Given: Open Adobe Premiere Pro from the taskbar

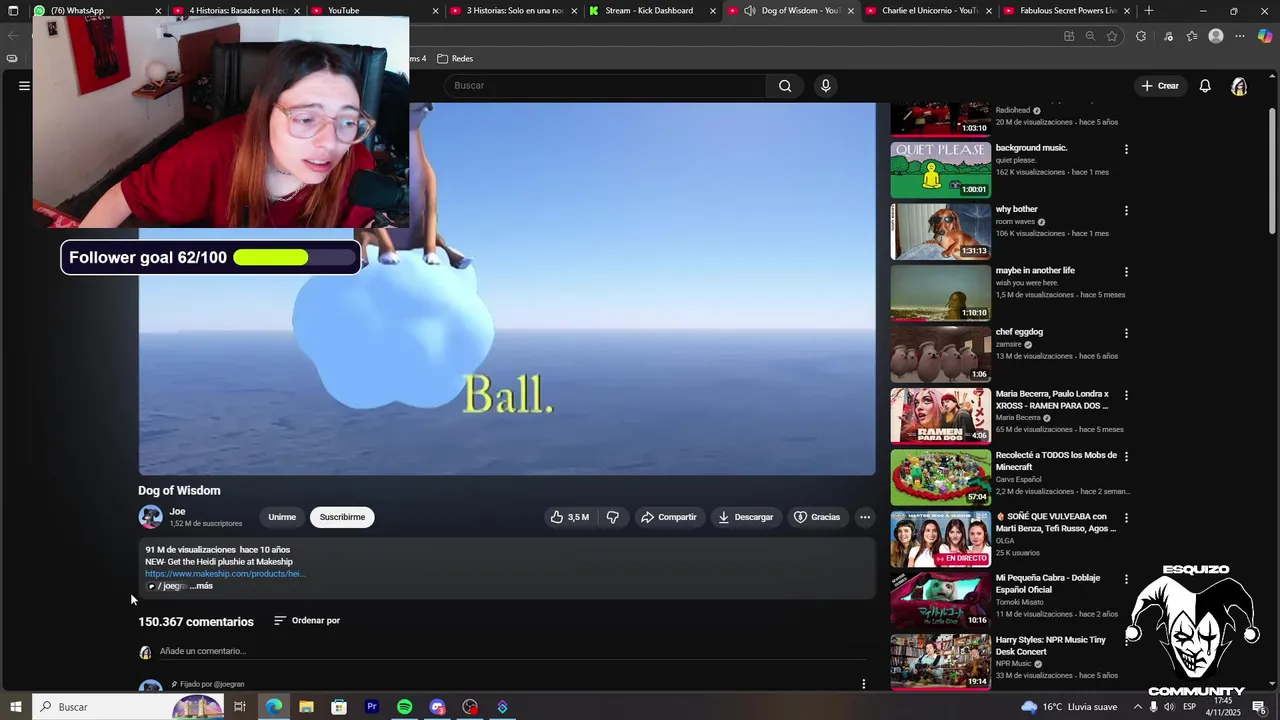Looking at the screenshot, I should pos(372,707).
